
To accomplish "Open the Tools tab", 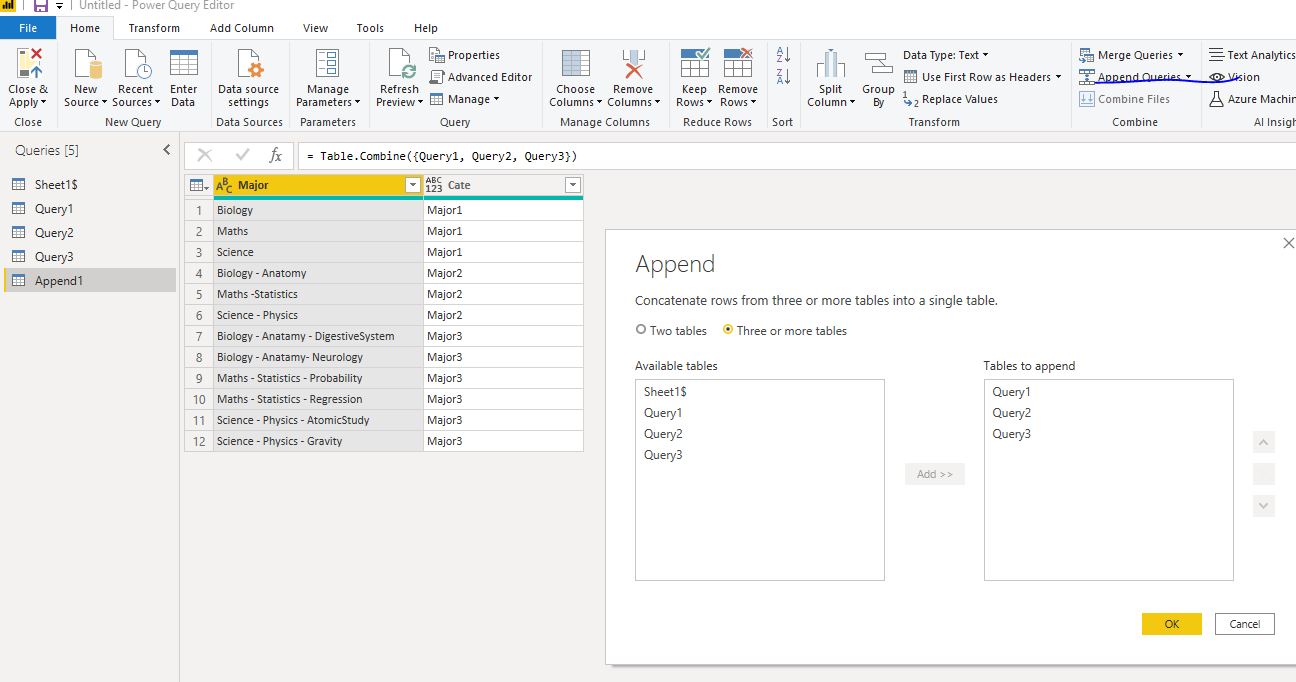I will pyautogui.click(x=370, y=28).
